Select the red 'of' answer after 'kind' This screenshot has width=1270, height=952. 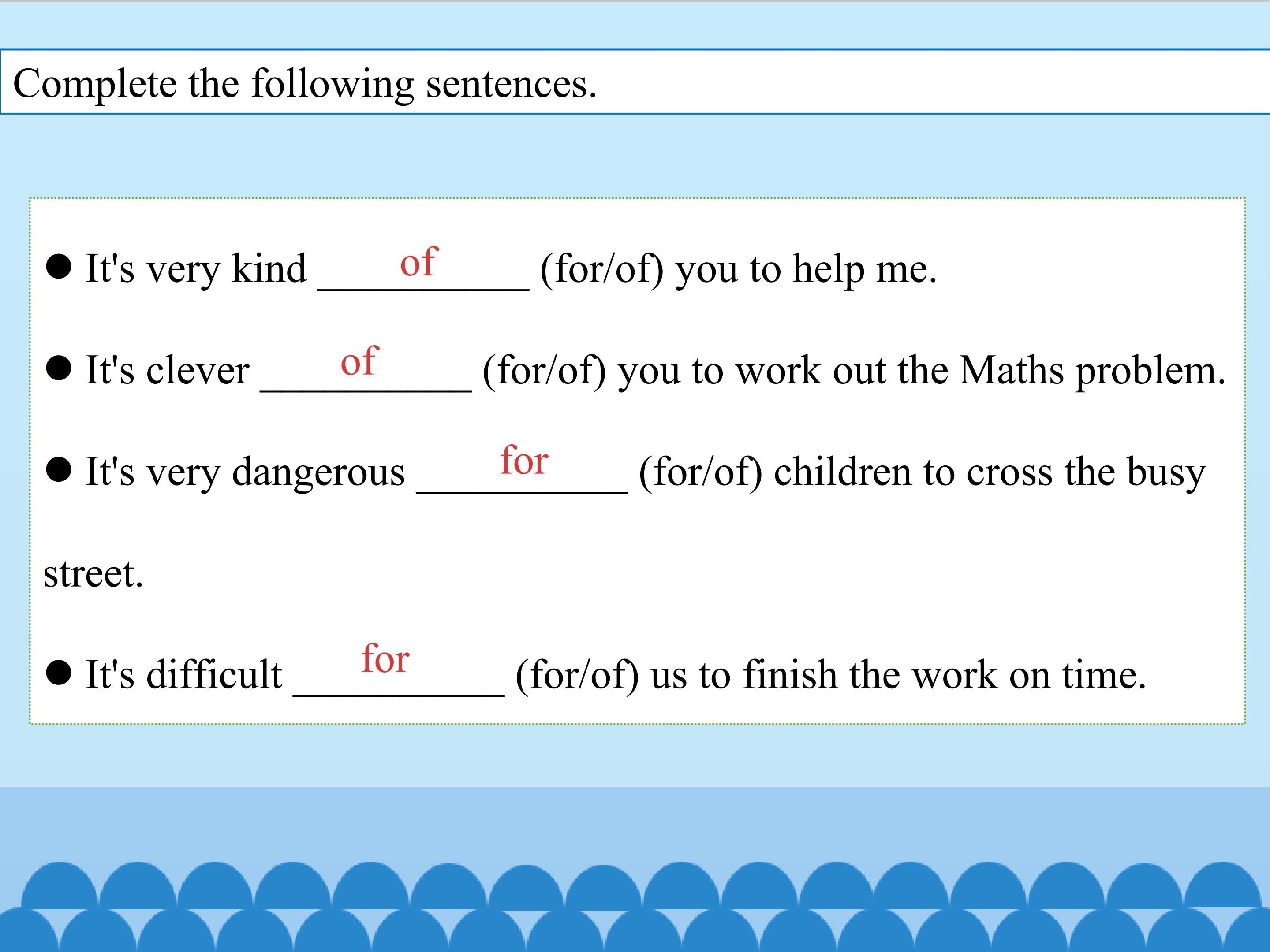coord(419,262)
